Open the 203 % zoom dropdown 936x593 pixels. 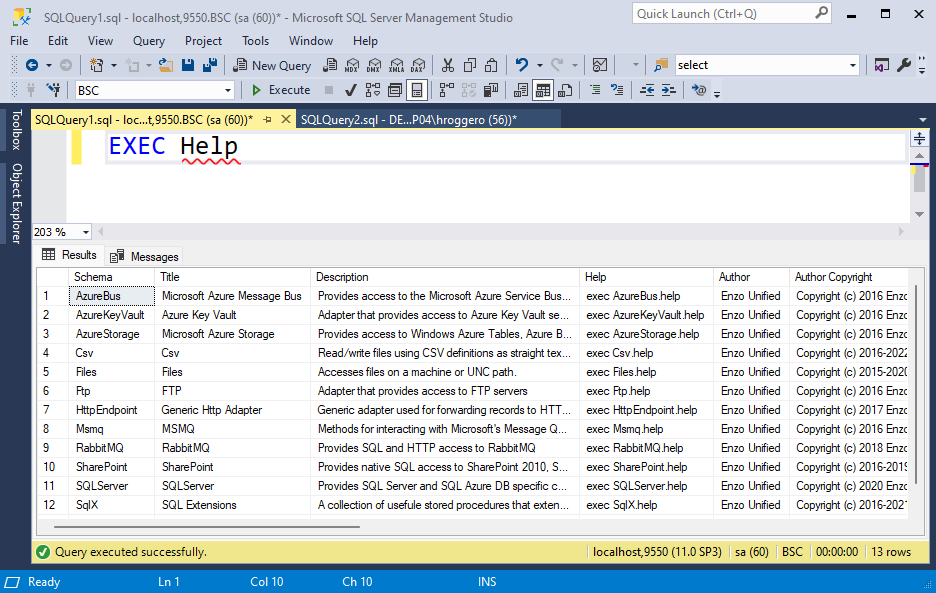pyautogui.click(x=85, y=232)
